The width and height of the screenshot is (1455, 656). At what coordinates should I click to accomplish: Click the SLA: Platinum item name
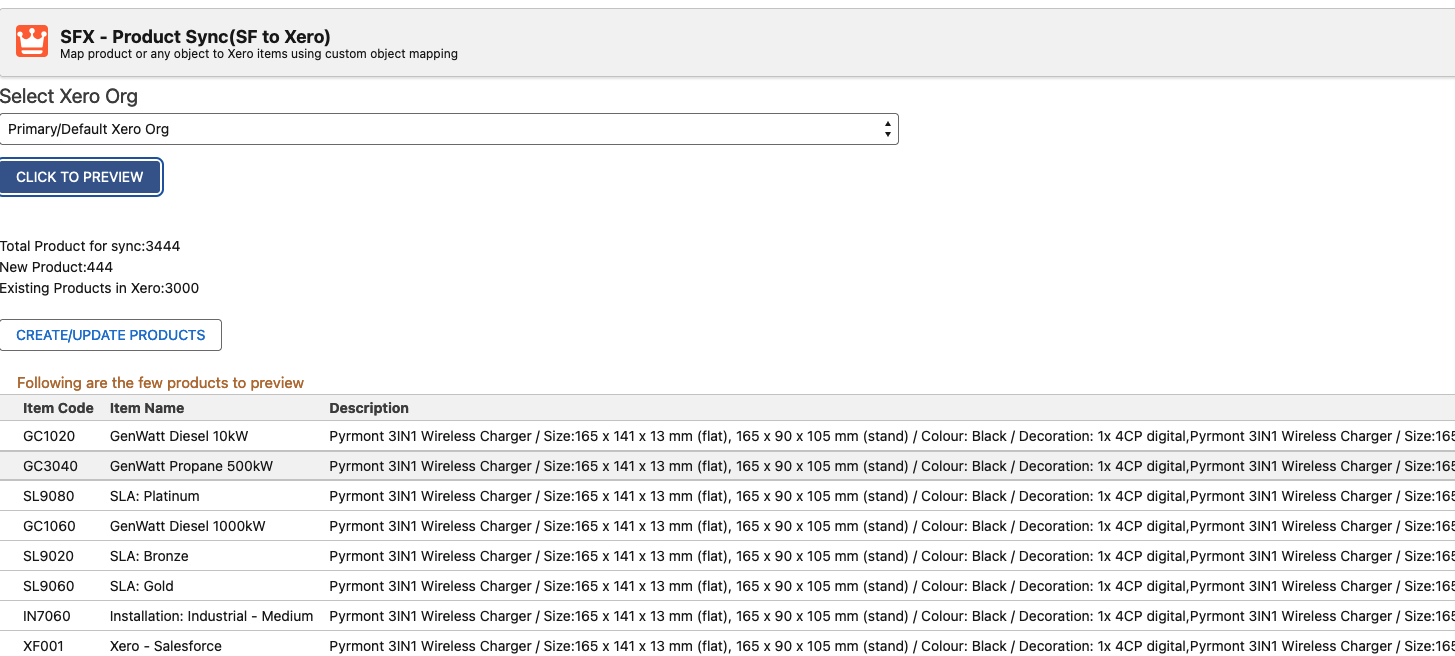(x=154, y=496)
